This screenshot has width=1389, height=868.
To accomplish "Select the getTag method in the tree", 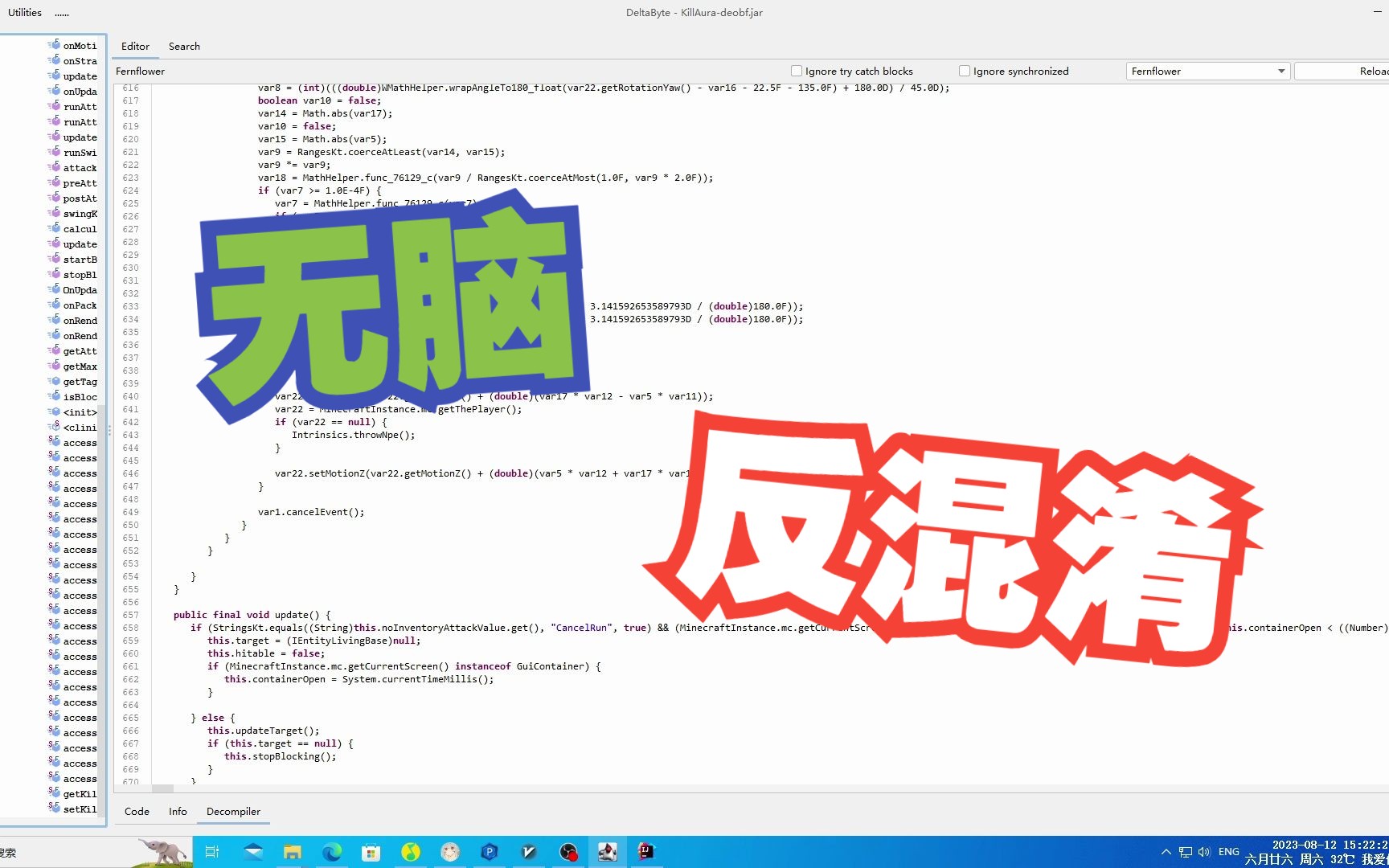I will [x=79, y=381].
